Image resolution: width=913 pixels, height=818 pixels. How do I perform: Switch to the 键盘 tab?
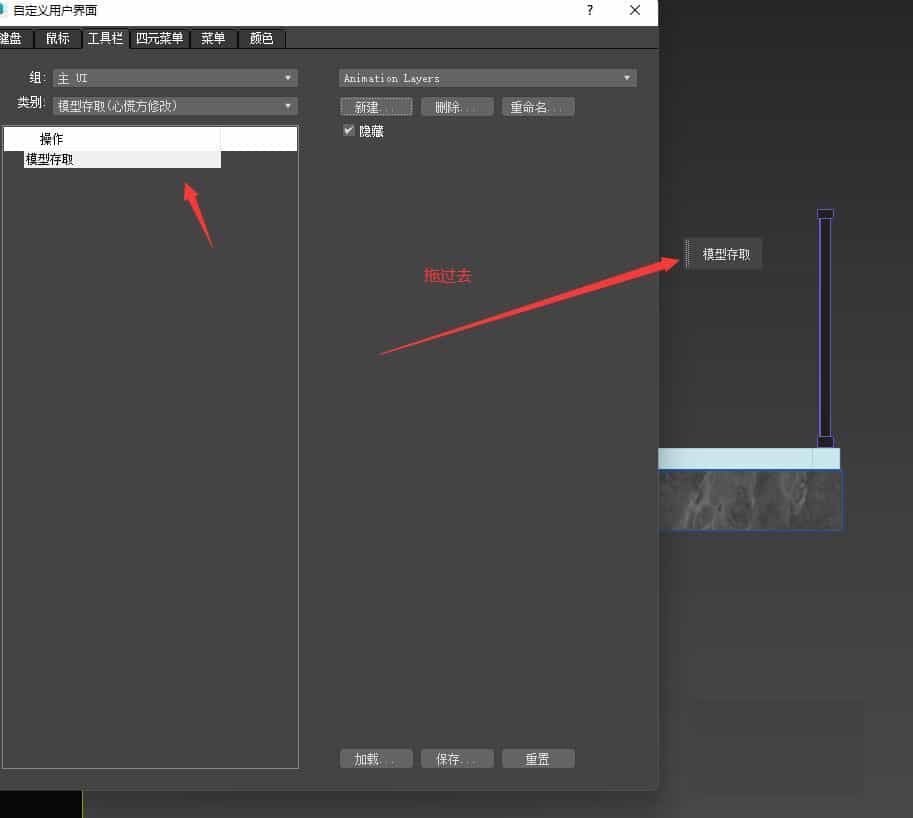coord(12,38)
